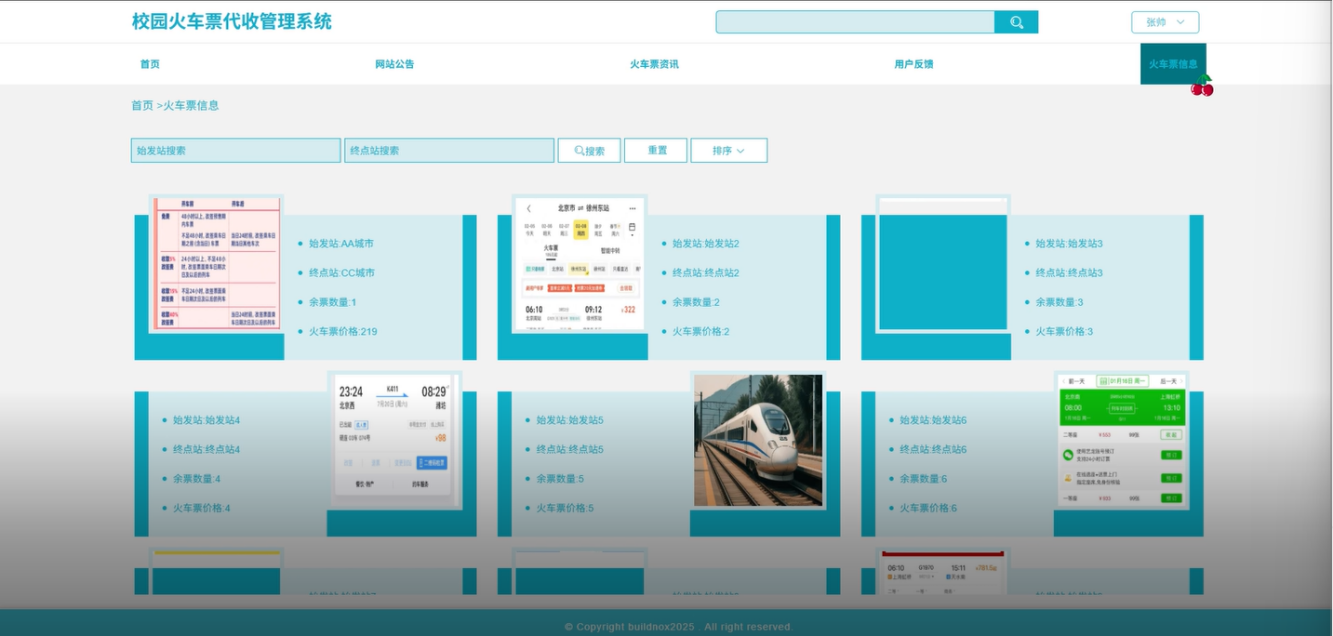Click the site title 校园火车票代收管理系统

click(232, 22)
